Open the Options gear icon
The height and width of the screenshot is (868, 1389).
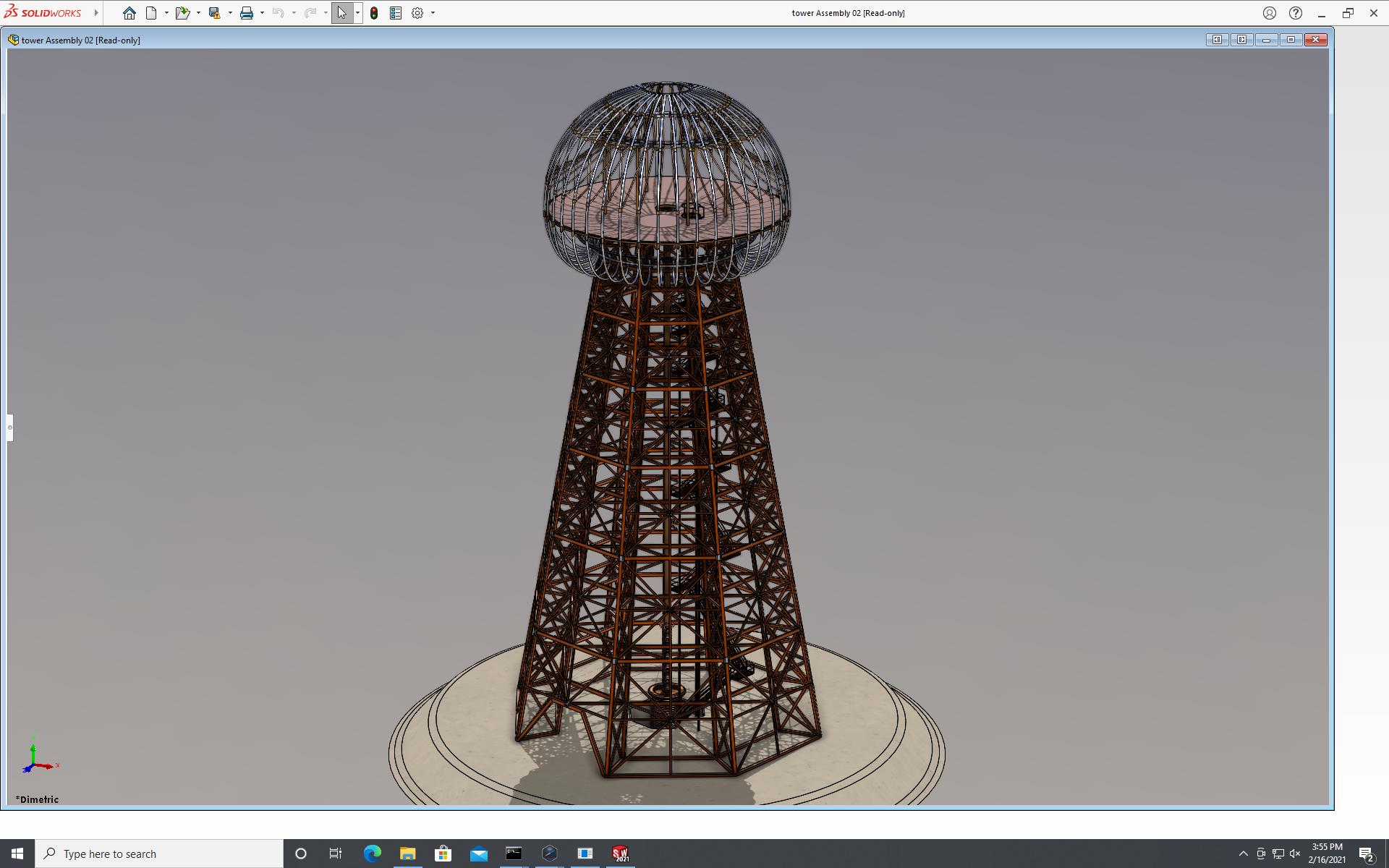click(x=417, y=13)
